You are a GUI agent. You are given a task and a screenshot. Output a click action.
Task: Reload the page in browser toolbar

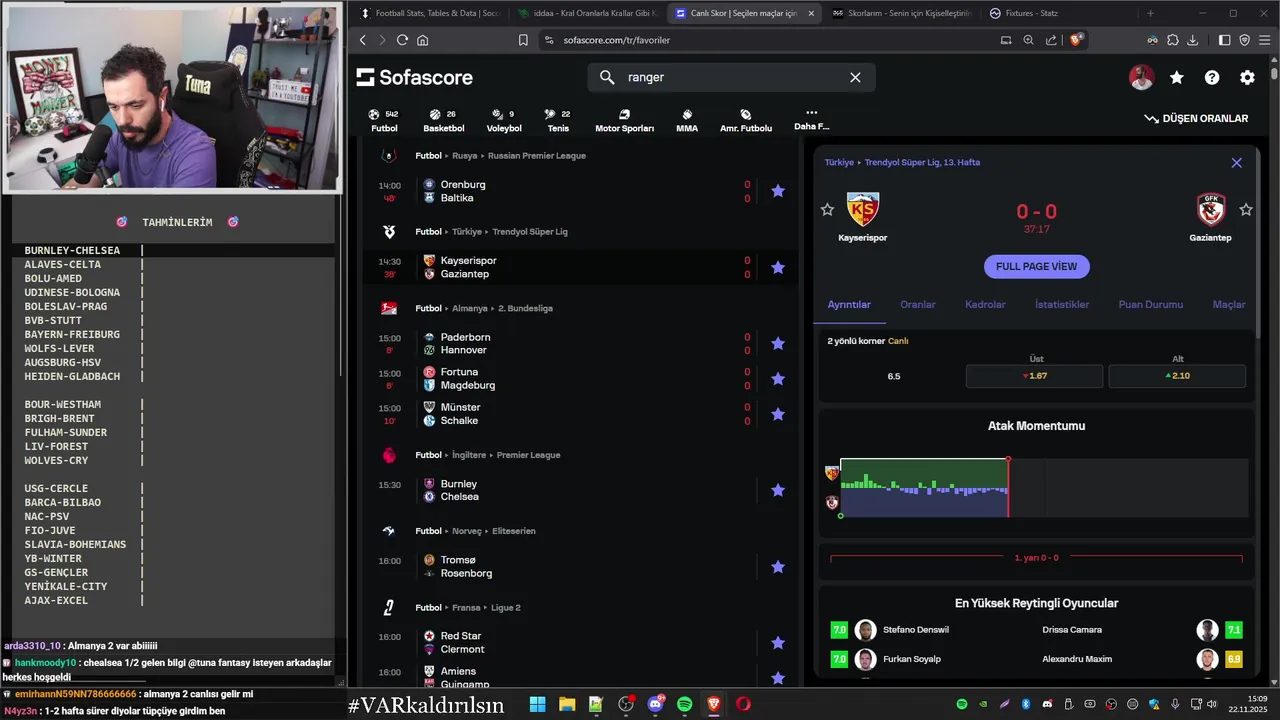[402, 40]
